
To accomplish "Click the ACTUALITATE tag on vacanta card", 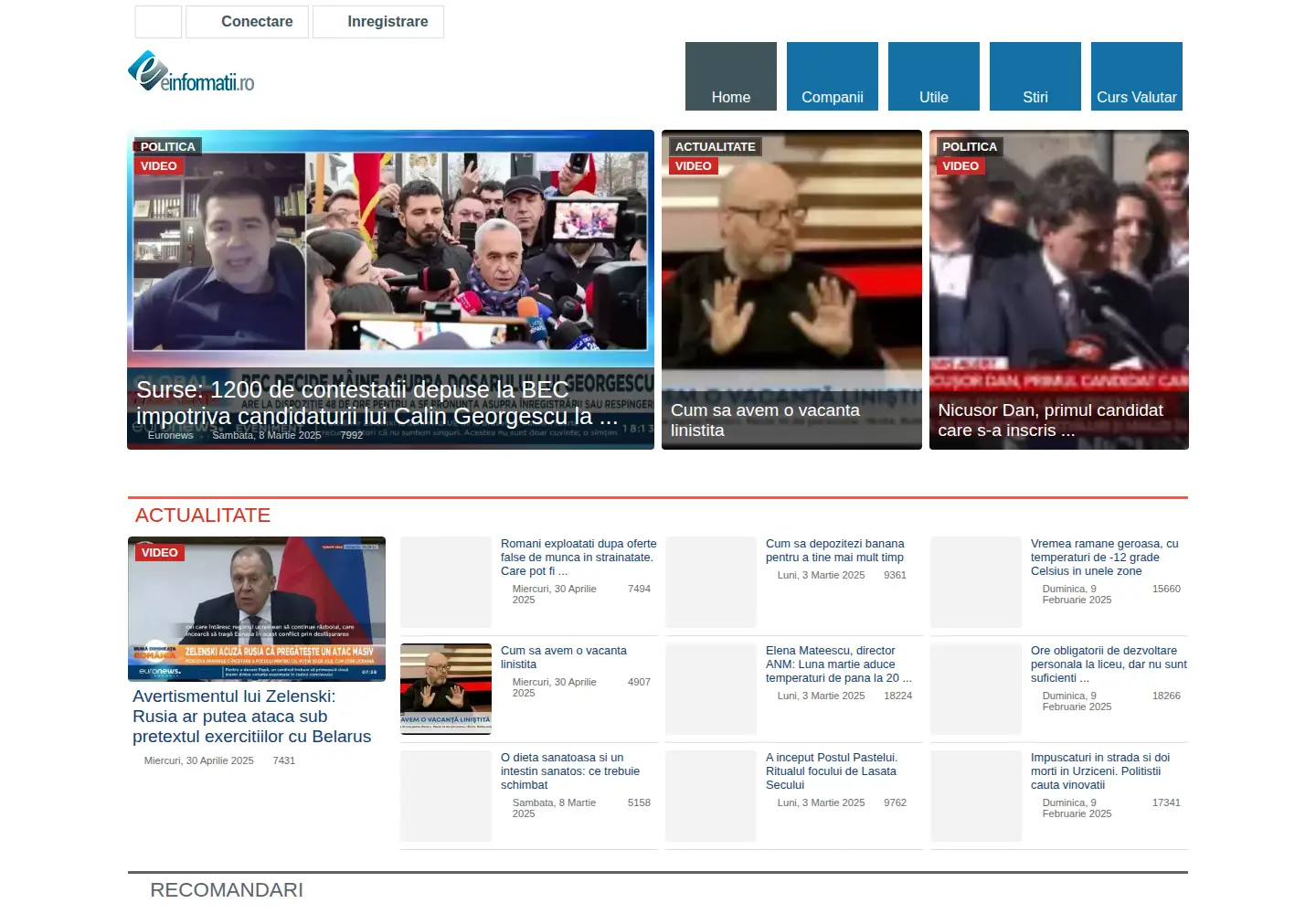I will (715, 146).
